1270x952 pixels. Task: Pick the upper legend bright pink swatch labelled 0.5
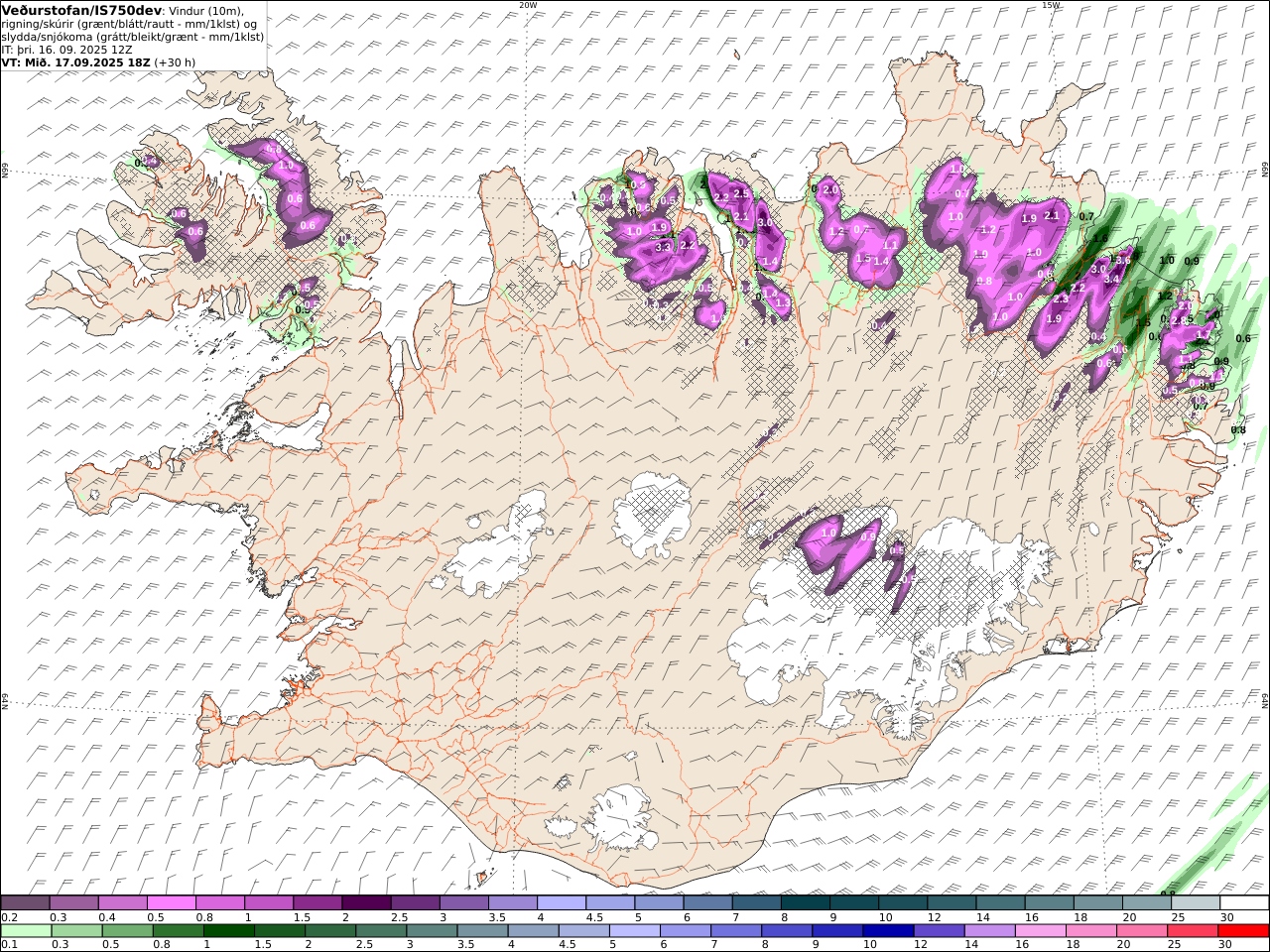(172, 903)
